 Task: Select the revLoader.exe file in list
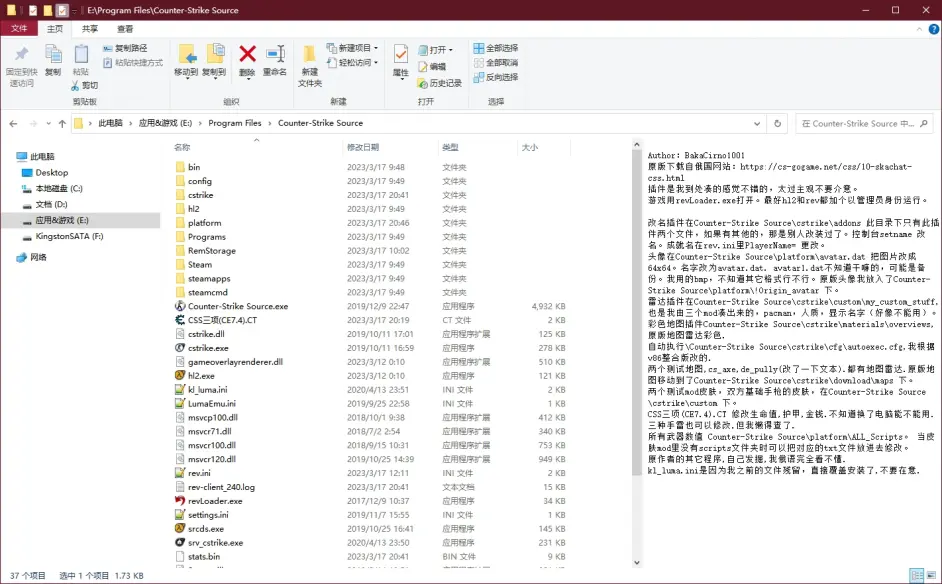(x=215, y=501)
